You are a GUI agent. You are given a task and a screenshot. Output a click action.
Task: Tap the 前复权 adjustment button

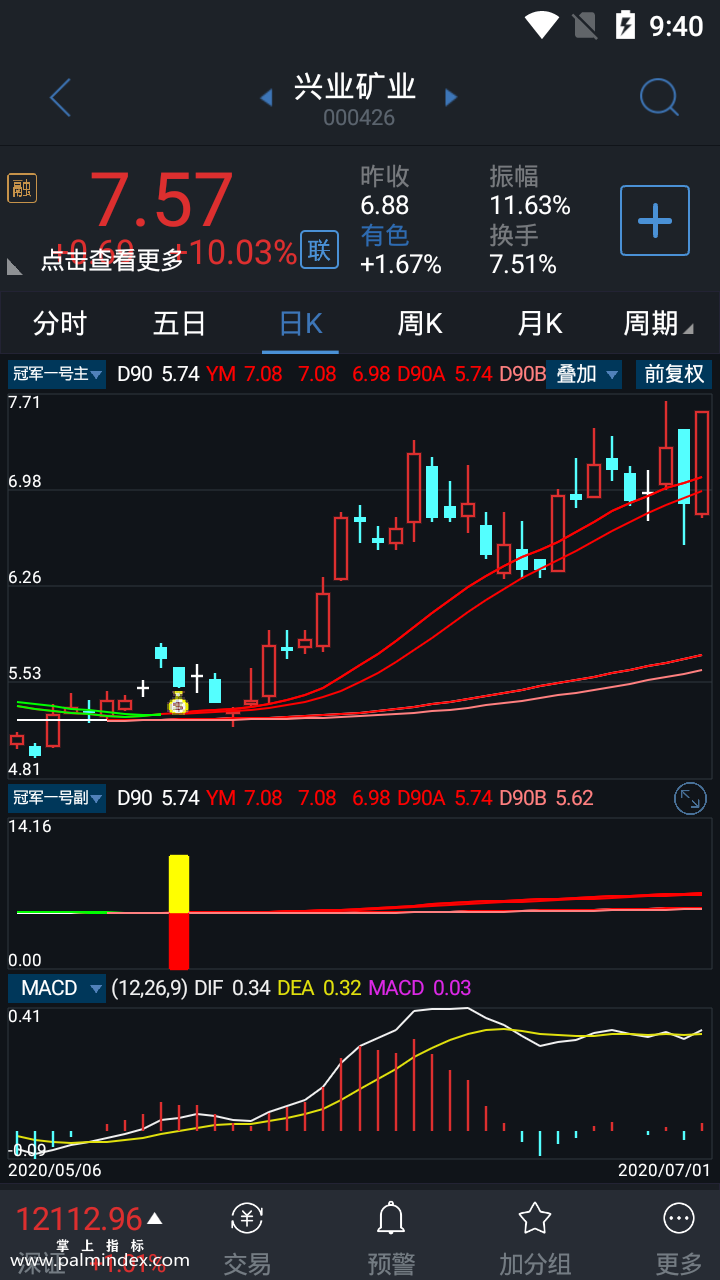(674, 375)
